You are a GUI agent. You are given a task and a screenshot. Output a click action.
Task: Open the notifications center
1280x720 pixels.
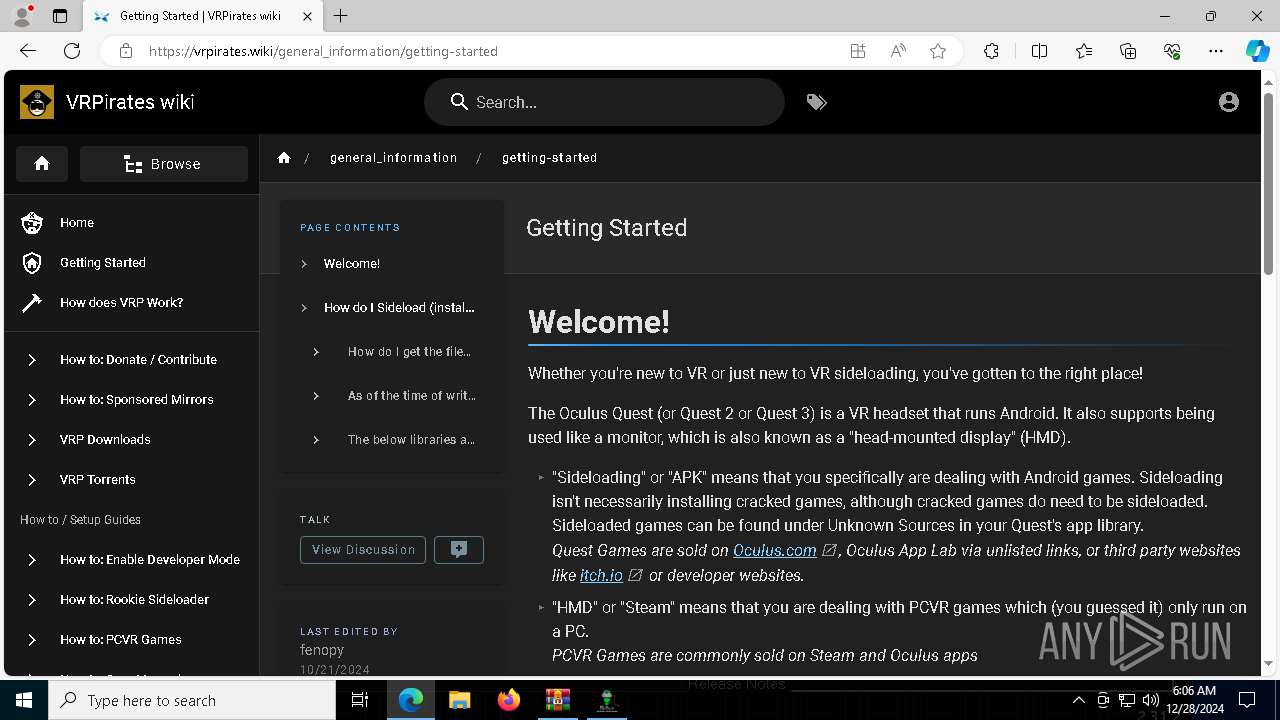pos(1247,700)
